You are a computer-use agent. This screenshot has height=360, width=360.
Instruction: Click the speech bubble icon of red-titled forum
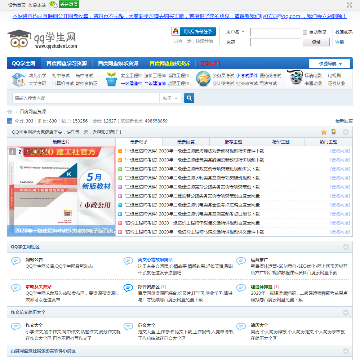click(16, 288)
